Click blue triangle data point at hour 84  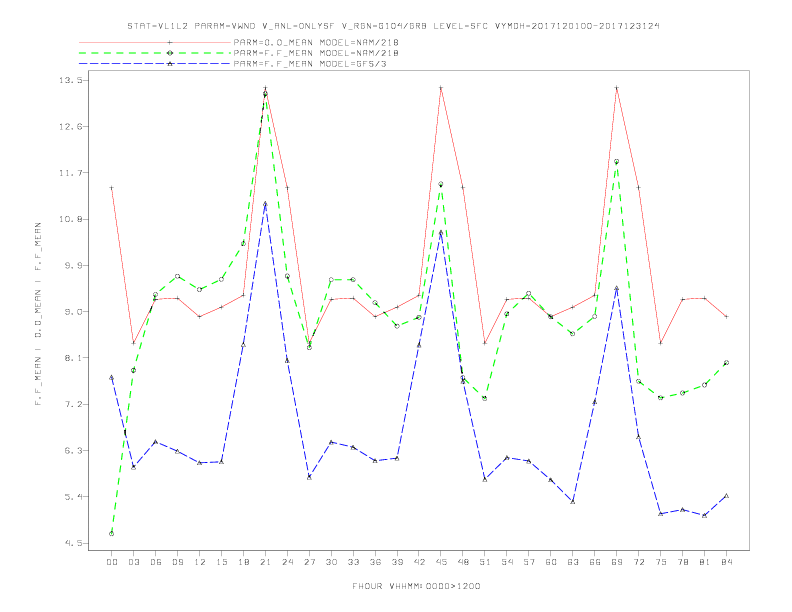point(727,496)
